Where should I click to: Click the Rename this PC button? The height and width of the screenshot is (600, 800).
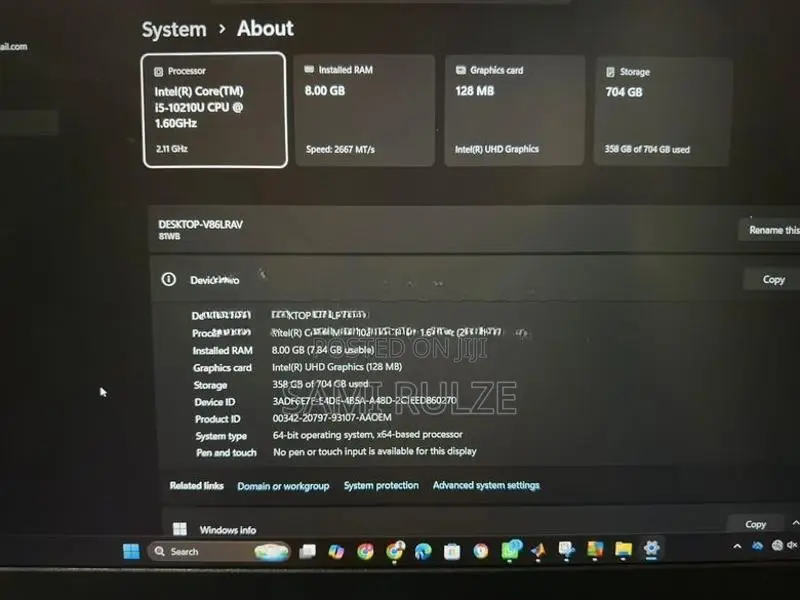point(771,230)
